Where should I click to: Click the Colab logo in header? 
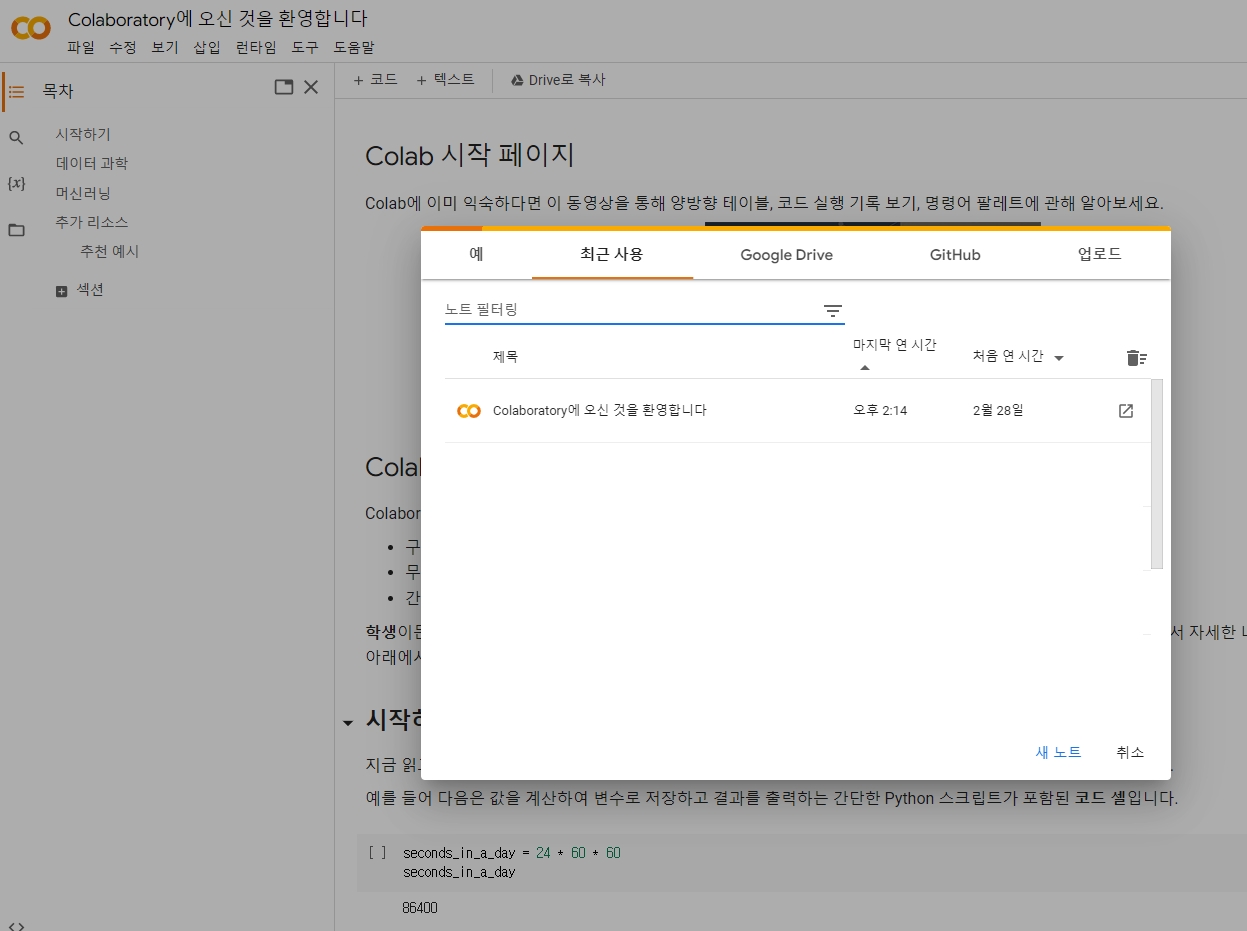(31, 28)
